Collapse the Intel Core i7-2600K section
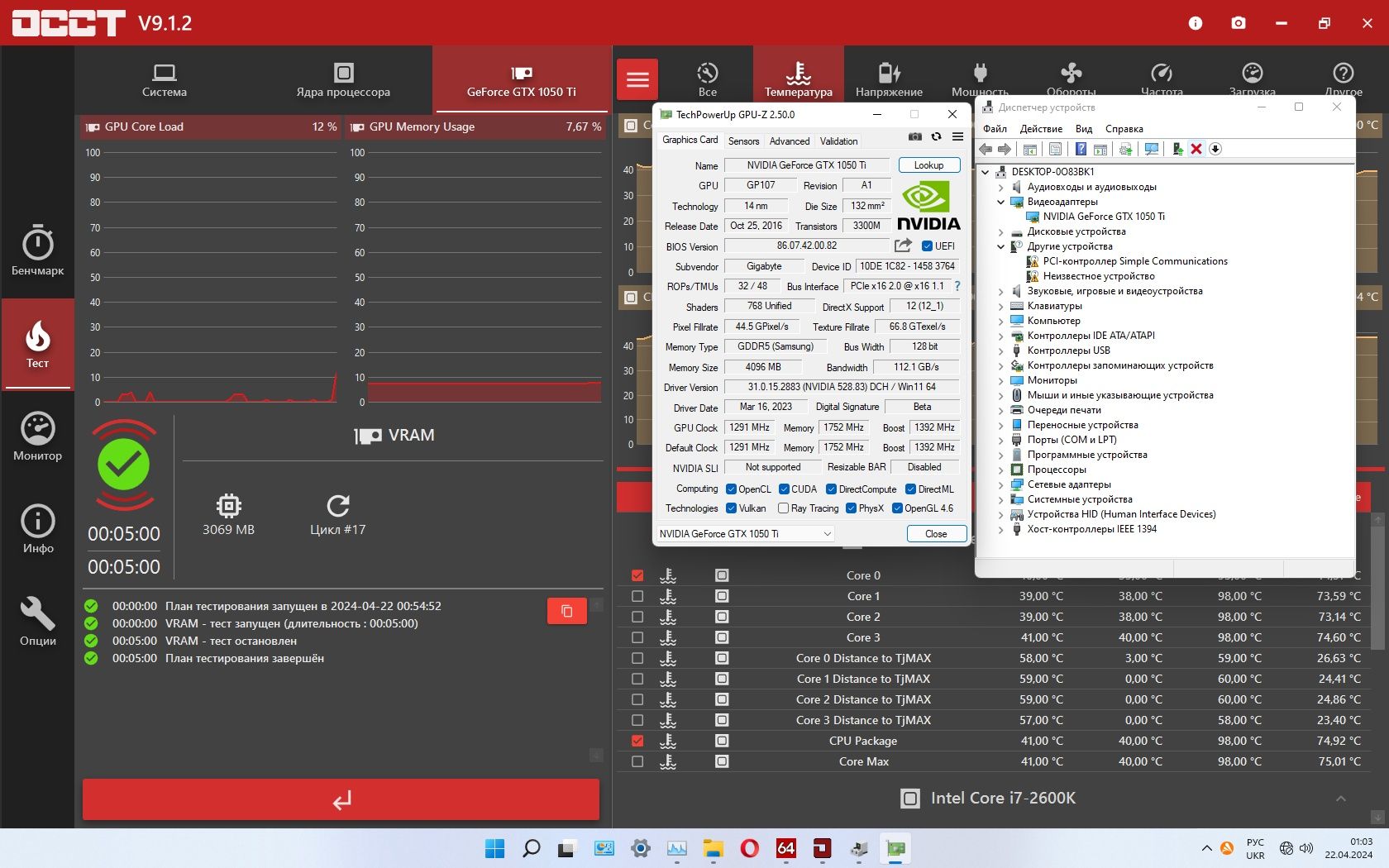 (x=1341, y=799)
